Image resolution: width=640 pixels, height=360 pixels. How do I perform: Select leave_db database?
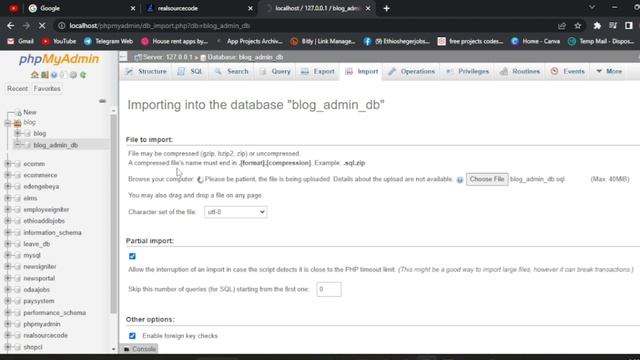point(37,244)
